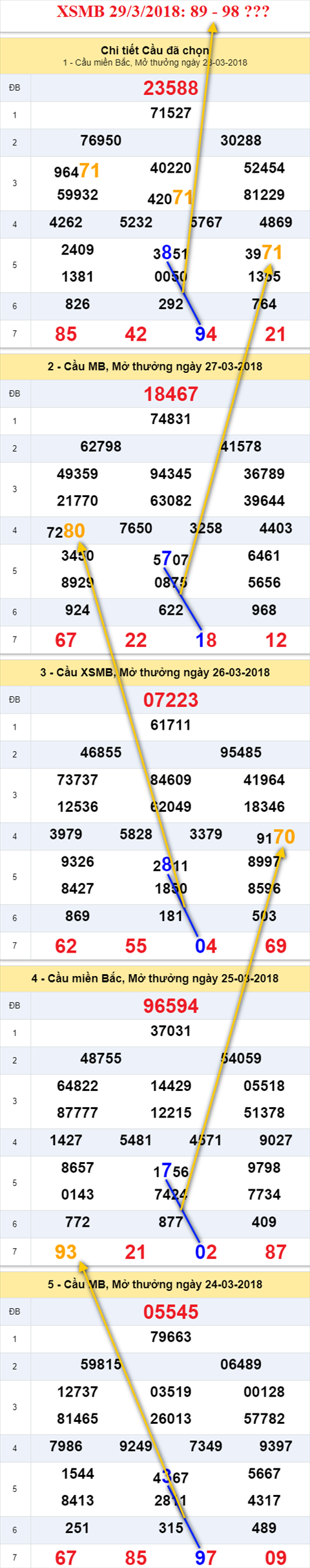
Task: Select the number 5232
Action: click(136, 222)
